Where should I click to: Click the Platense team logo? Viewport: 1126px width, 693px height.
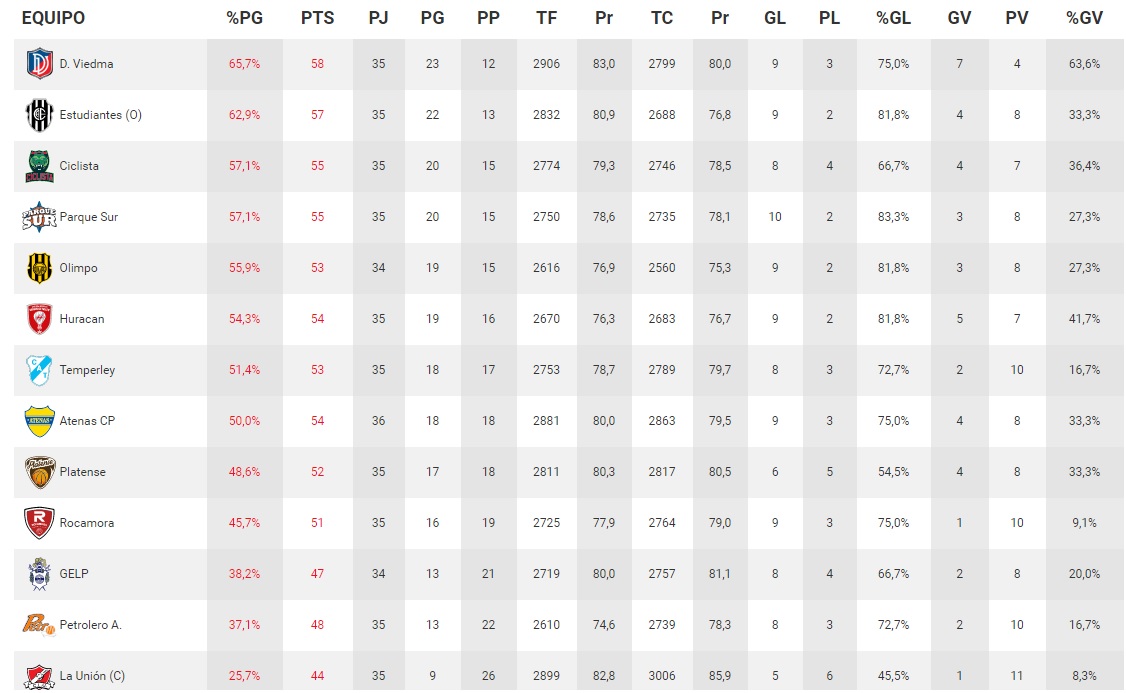point(39,472)
